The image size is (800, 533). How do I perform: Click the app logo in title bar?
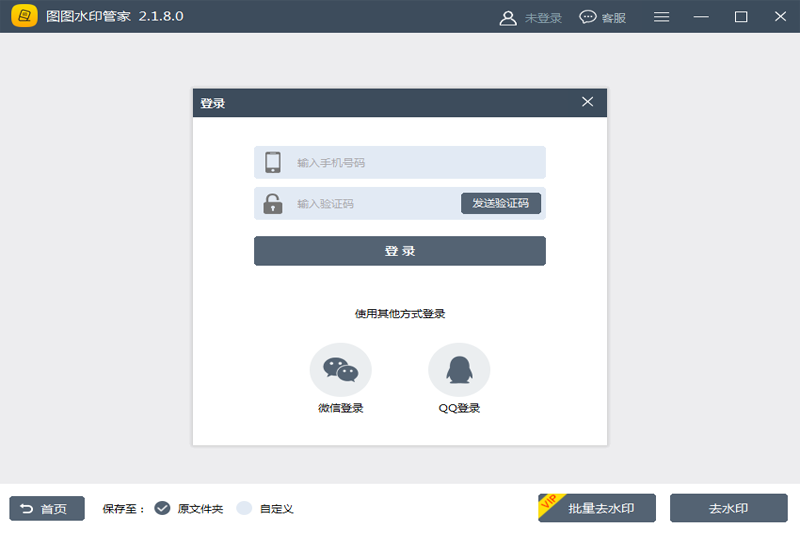24,17
